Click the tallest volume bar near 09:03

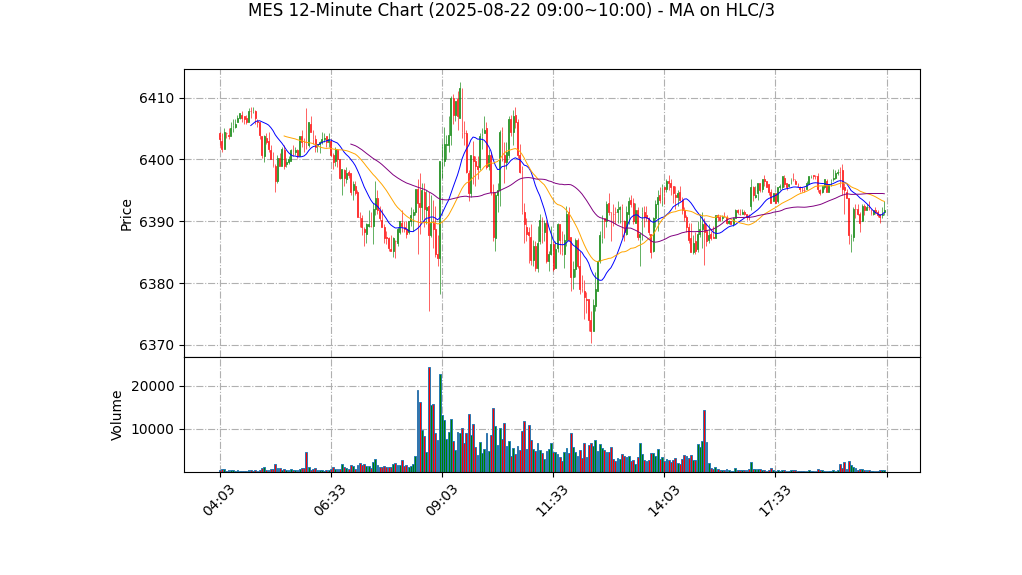tap(430, 420)
